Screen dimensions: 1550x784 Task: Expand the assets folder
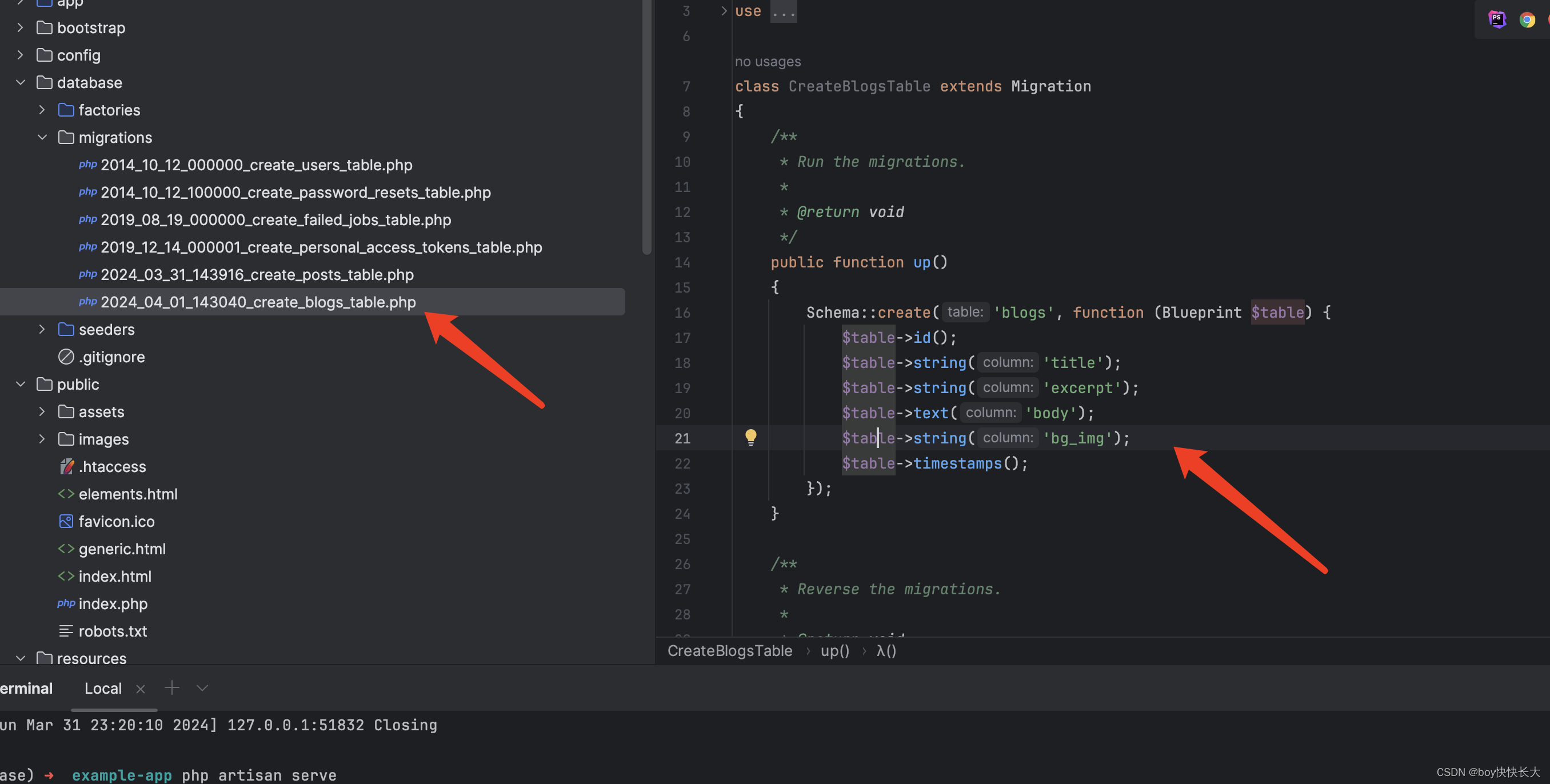tap(42, 411)
